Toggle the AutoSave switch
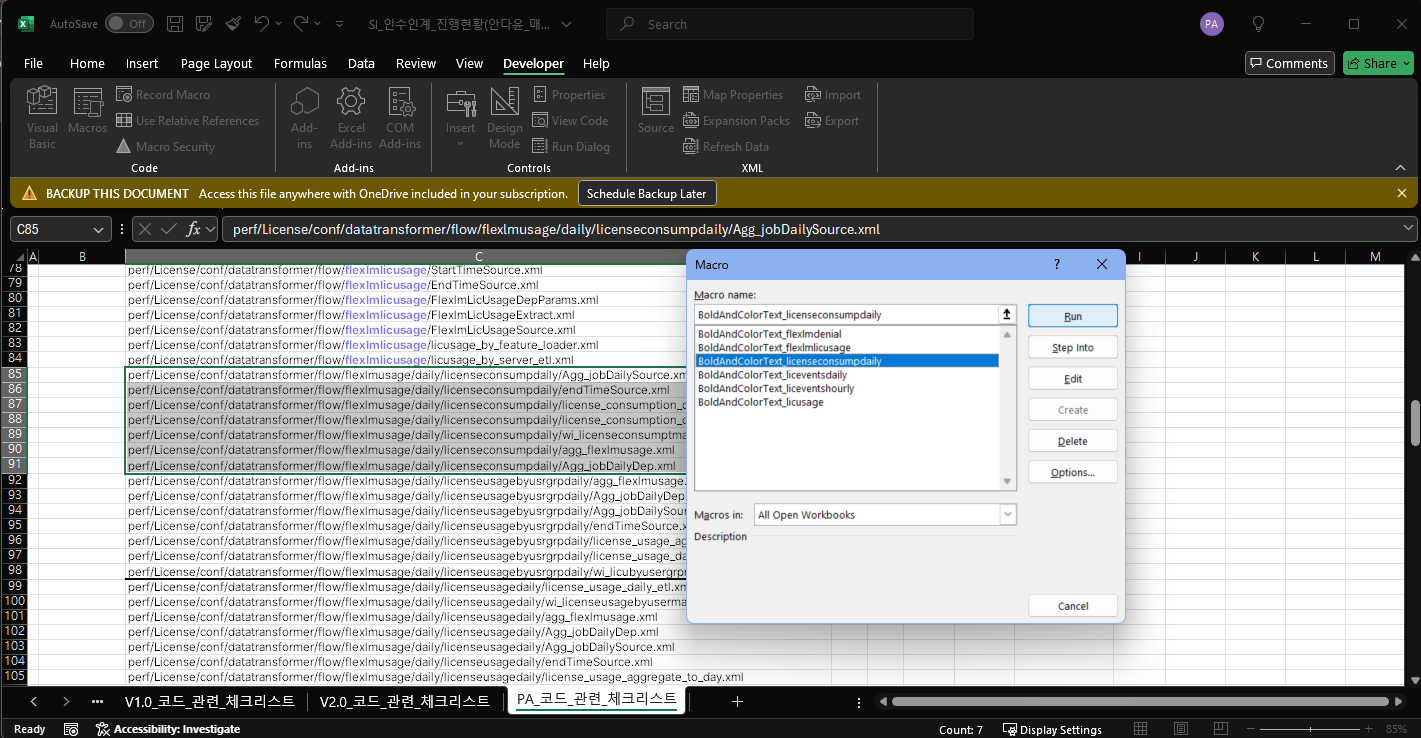This screenshot has height=738, width=1421. tap(129, 23)
